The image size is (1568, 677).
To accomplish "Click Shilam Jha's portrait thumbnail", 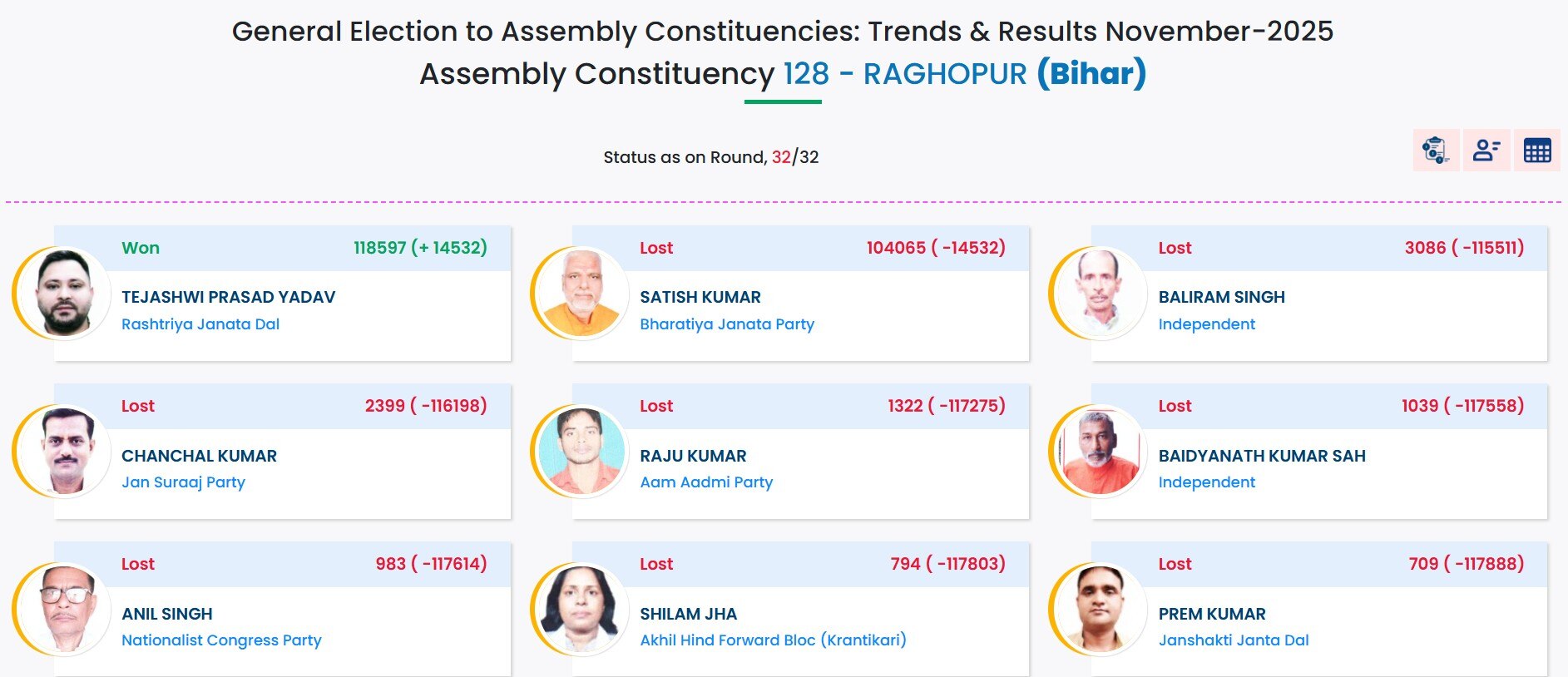I will [x=582, y=610].
